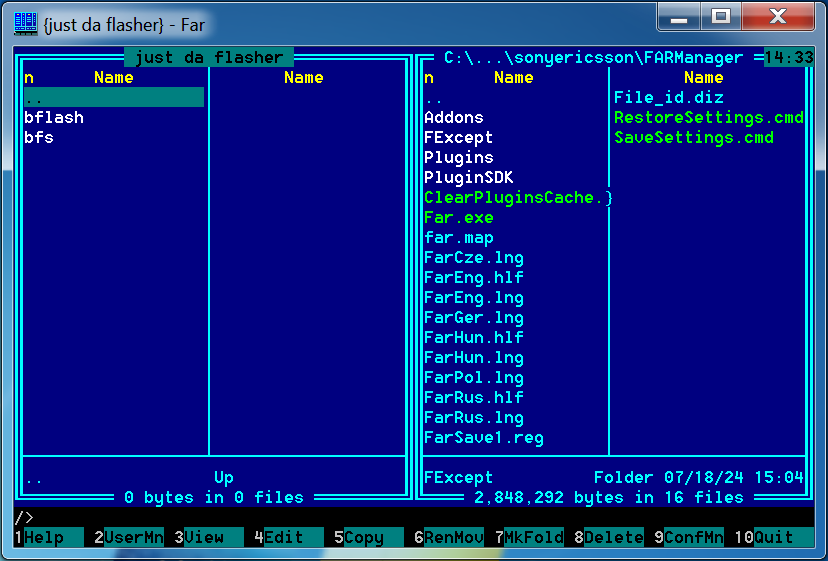Select the FarEng.hlf file
Screen dimensions: 828x561
point(474,277)
